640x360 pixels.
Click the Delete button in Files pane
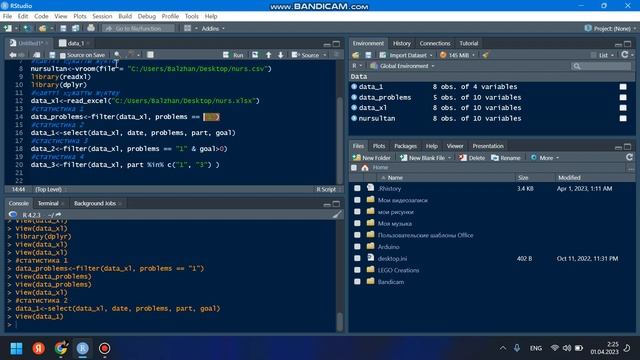472,158
